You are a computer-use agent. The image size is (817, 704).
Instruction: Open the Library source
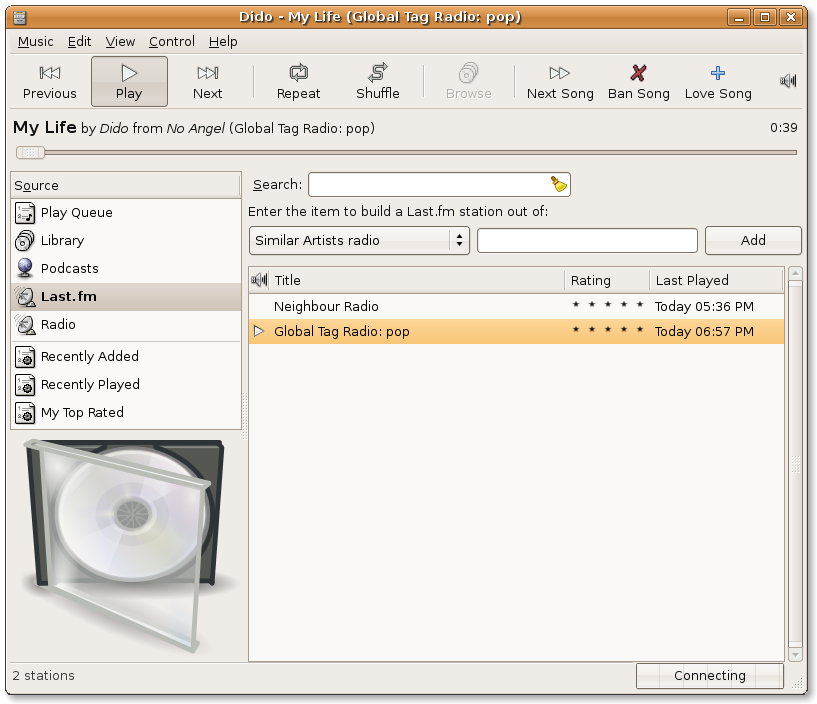coord(126,241)
